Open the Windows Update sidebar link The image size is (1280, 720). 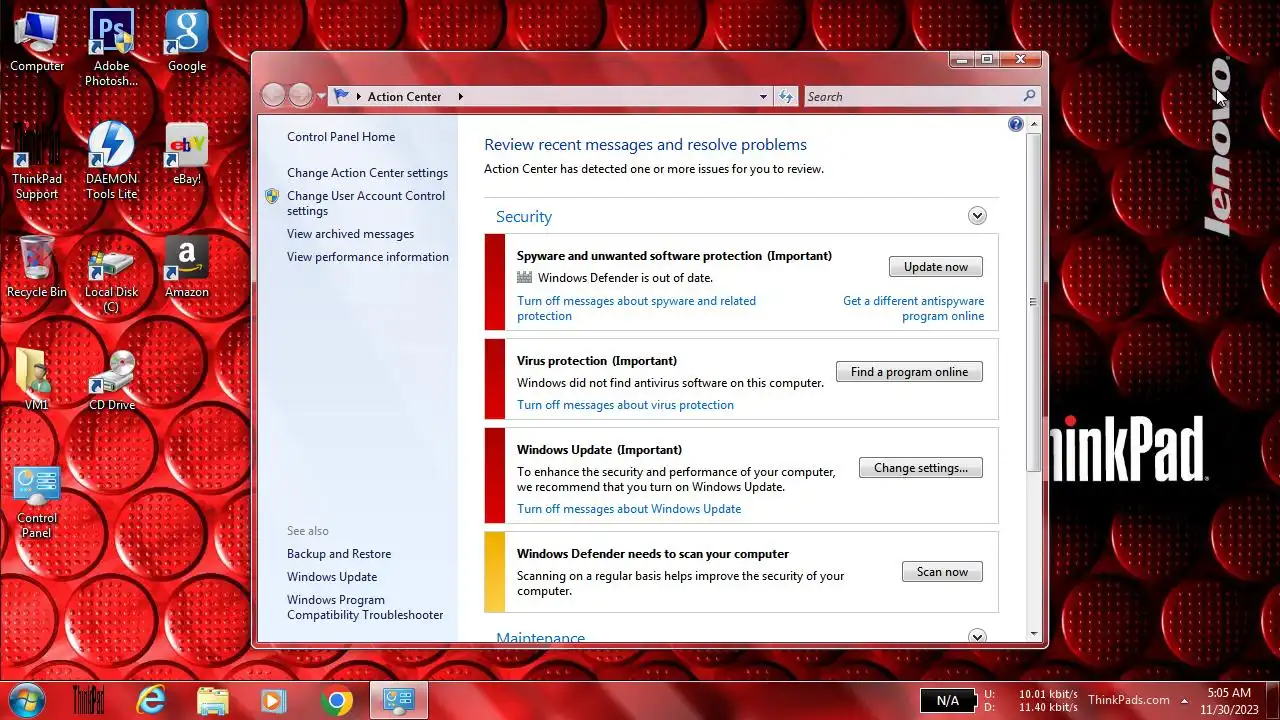332,577
